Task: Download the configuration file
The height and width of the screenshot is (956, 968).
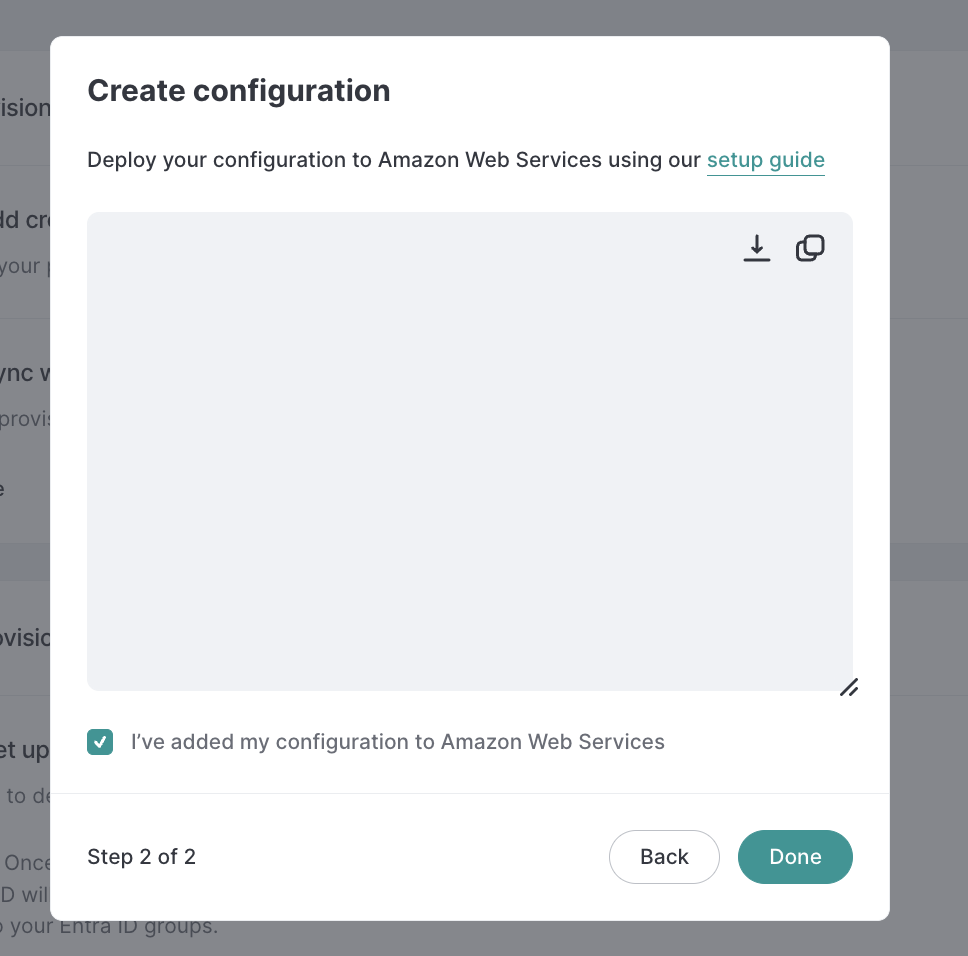Action: pos(756,248)
